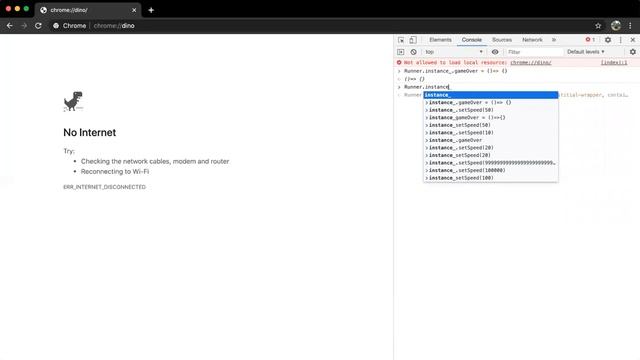Select the highlighted 'instance_' suggestion
The width and height of the screenshot is (640, 360).
491,95
